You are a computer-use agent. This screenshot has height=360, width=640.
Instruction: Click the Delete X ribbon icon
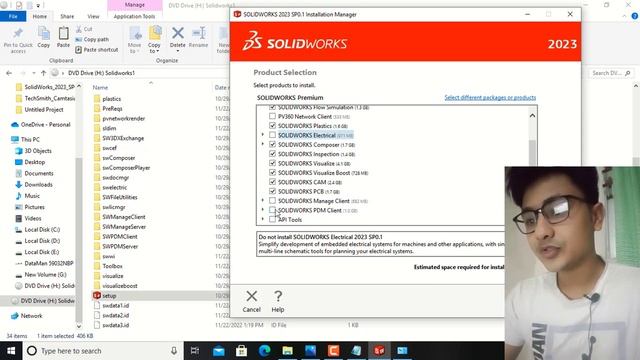click(x=178, y=33)
